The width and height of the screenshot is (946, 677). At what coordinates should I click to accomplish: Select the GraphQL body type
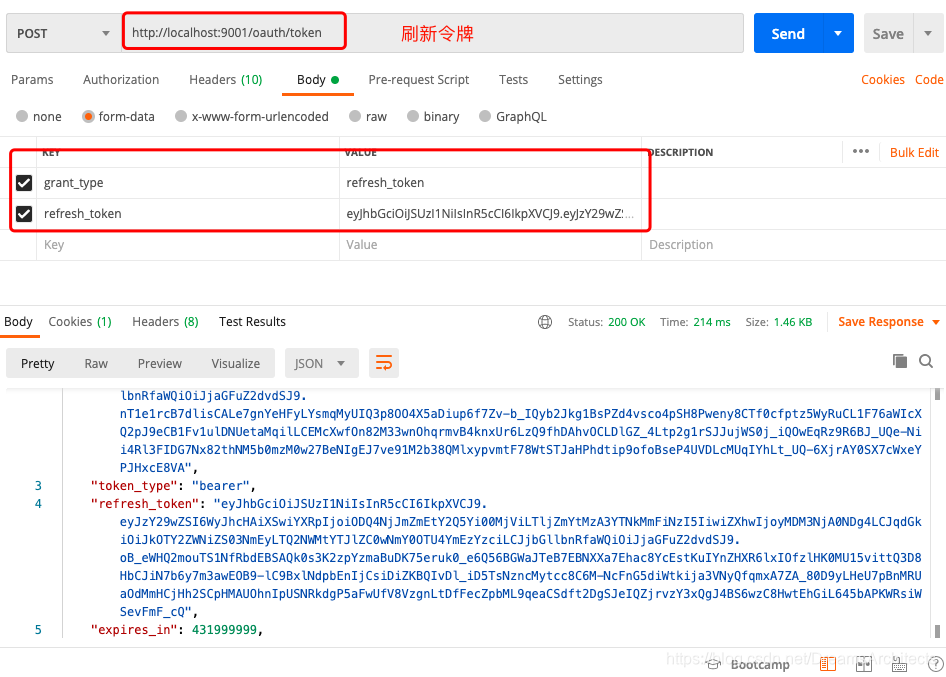click(x=485, y=116)
